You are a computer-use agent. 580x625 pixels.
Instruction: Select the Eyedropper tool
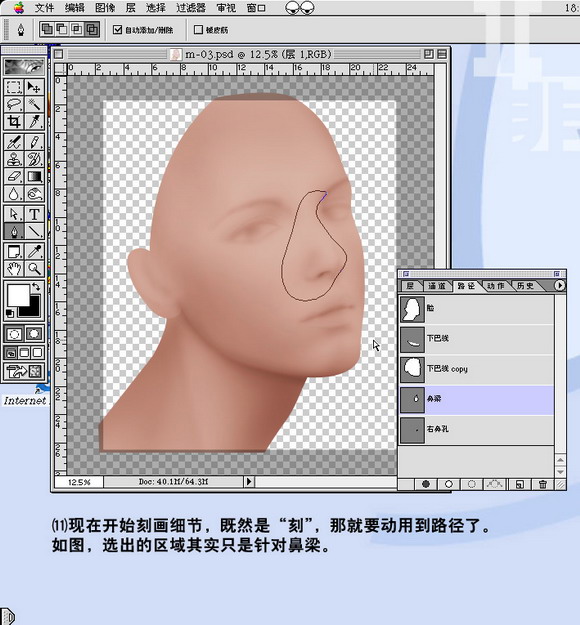point(34,252)
